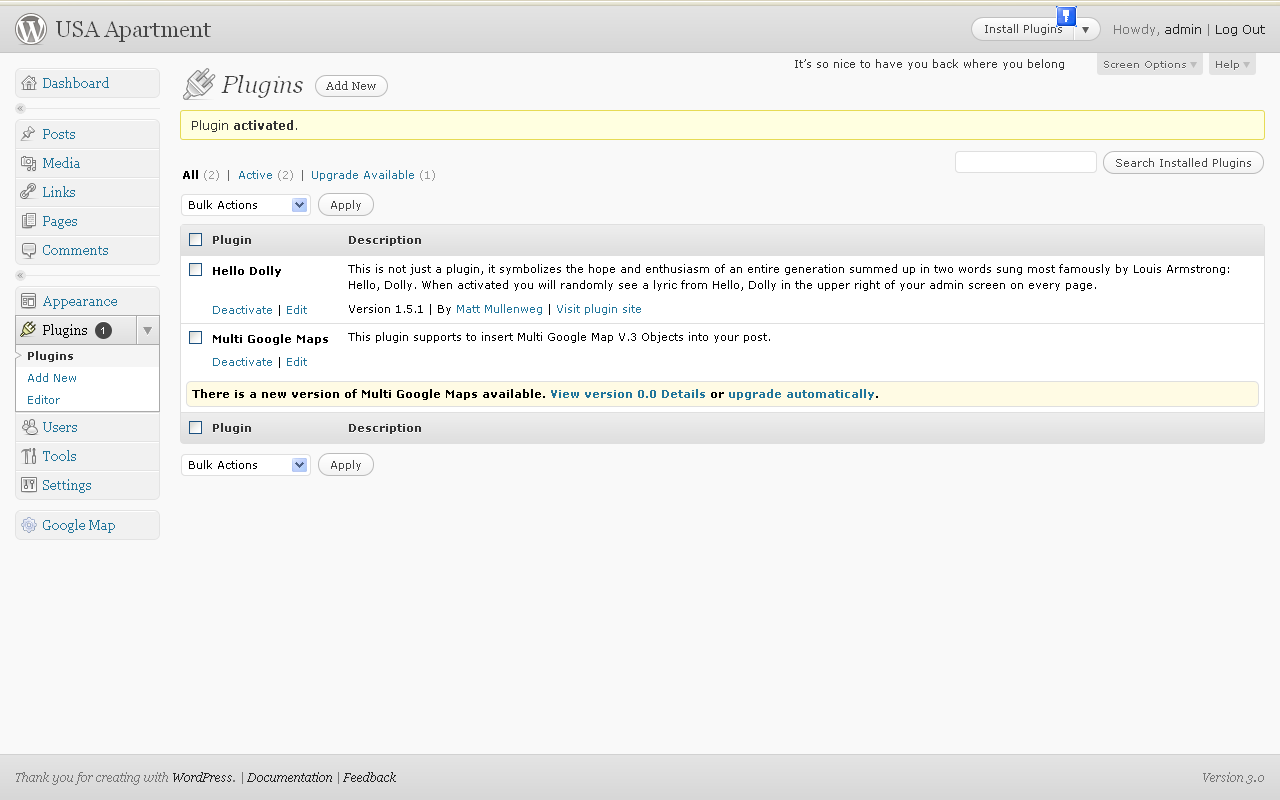
Task: Click the Appearance icon in sidebar
Action: [29, 301]
